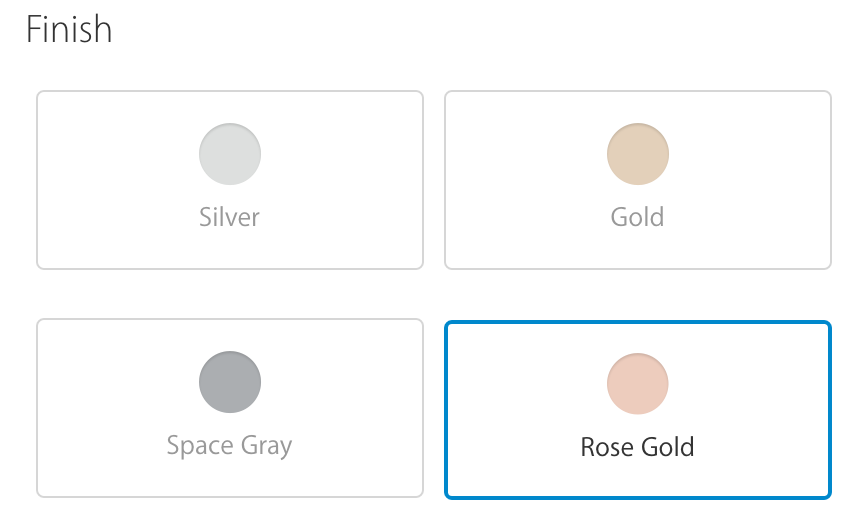This screenshot has width=850, height=516.
Task: Select the beige tan finish circle
Action: click(x=638, y=154)
